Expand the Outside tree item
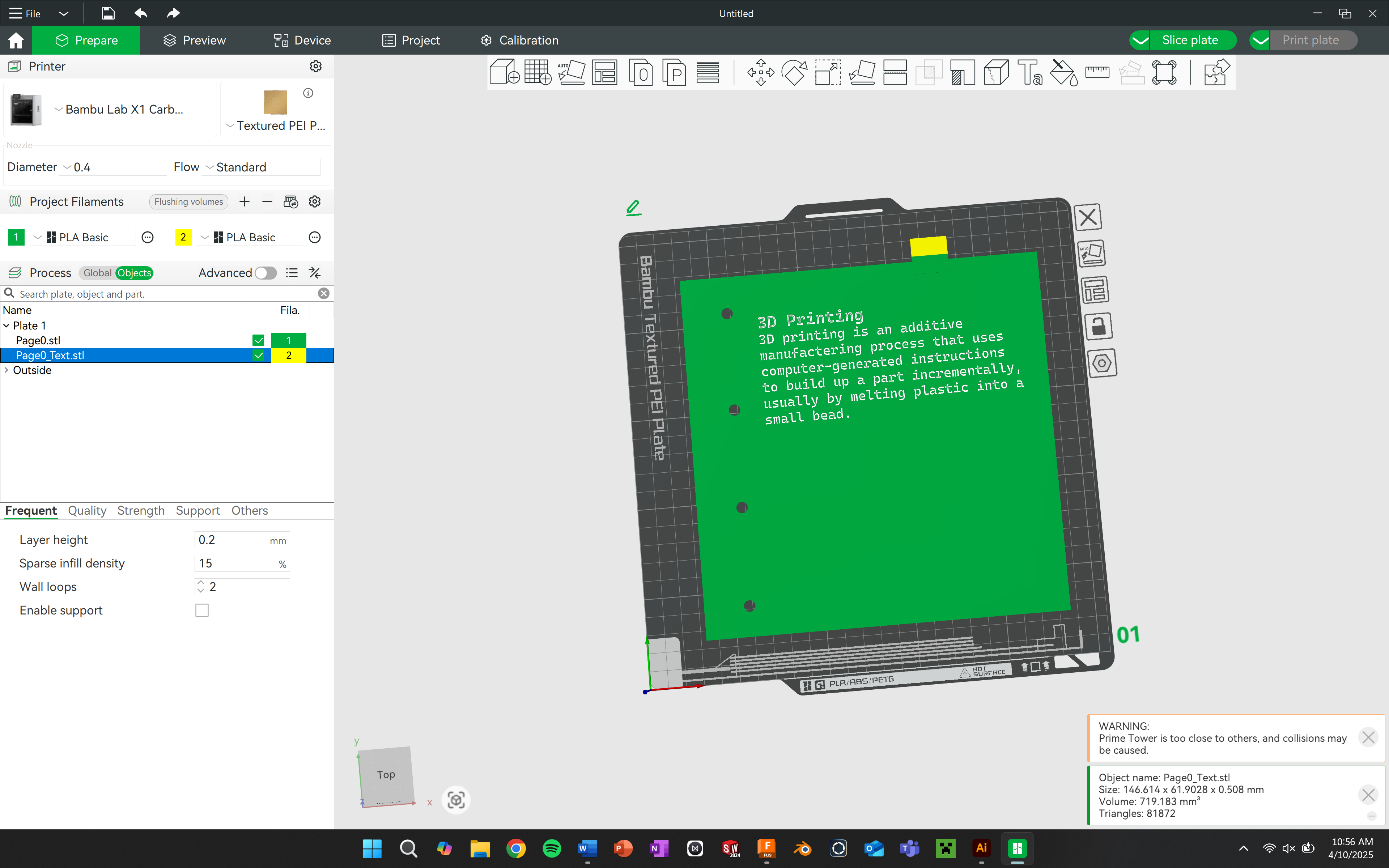Screen dimensions: 1389x868 (6, 370)
